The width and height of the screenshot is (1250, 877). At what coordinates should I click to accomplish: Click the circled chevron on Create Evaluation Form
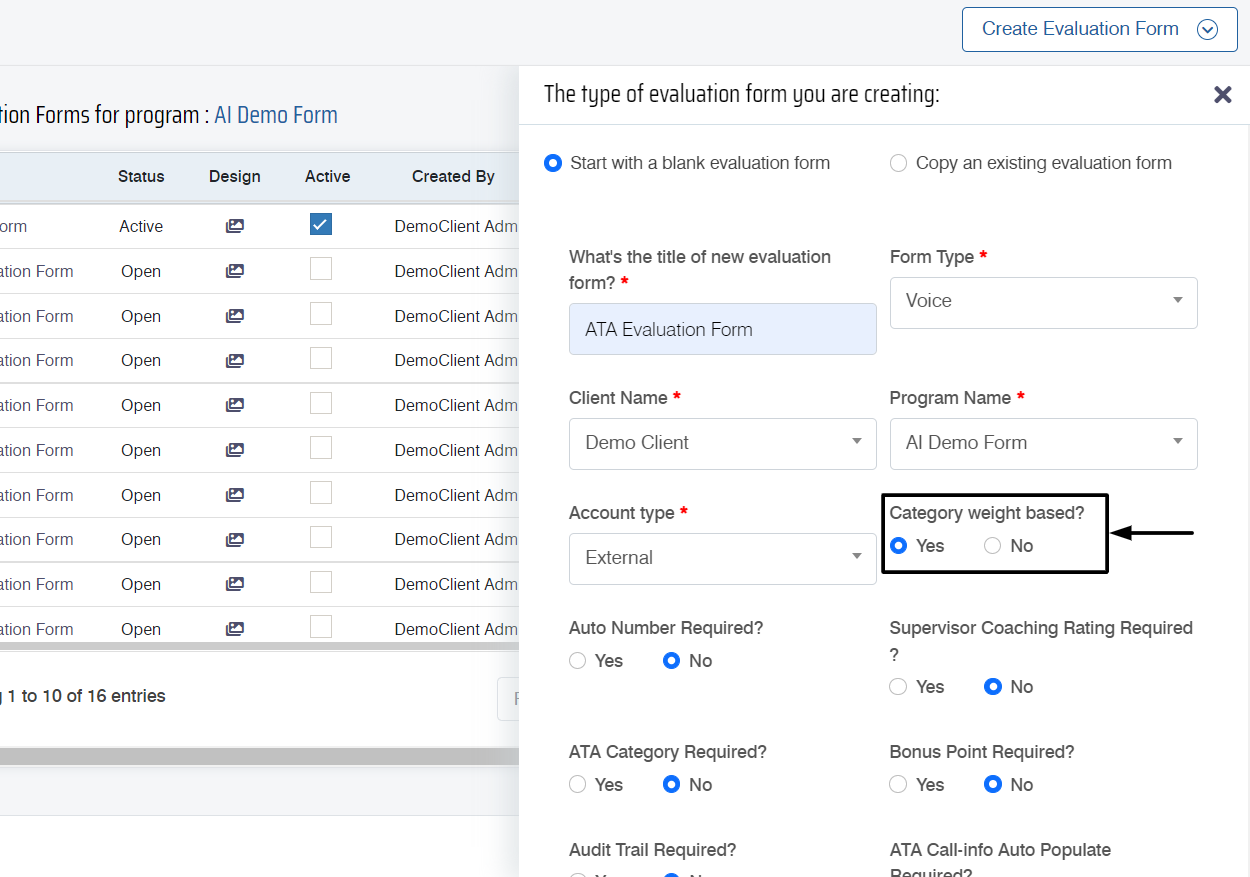pos(1207,29)
